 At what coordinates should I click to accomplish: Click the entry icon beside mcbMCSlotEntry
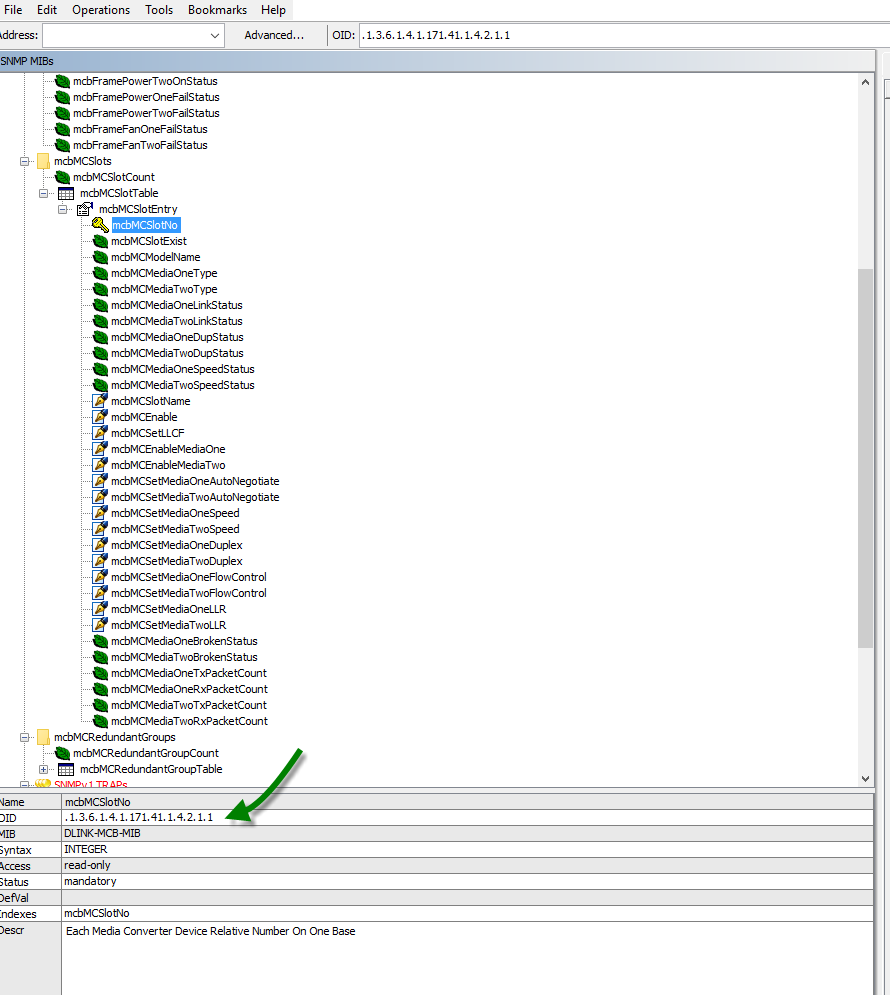(x=85, y=209)
